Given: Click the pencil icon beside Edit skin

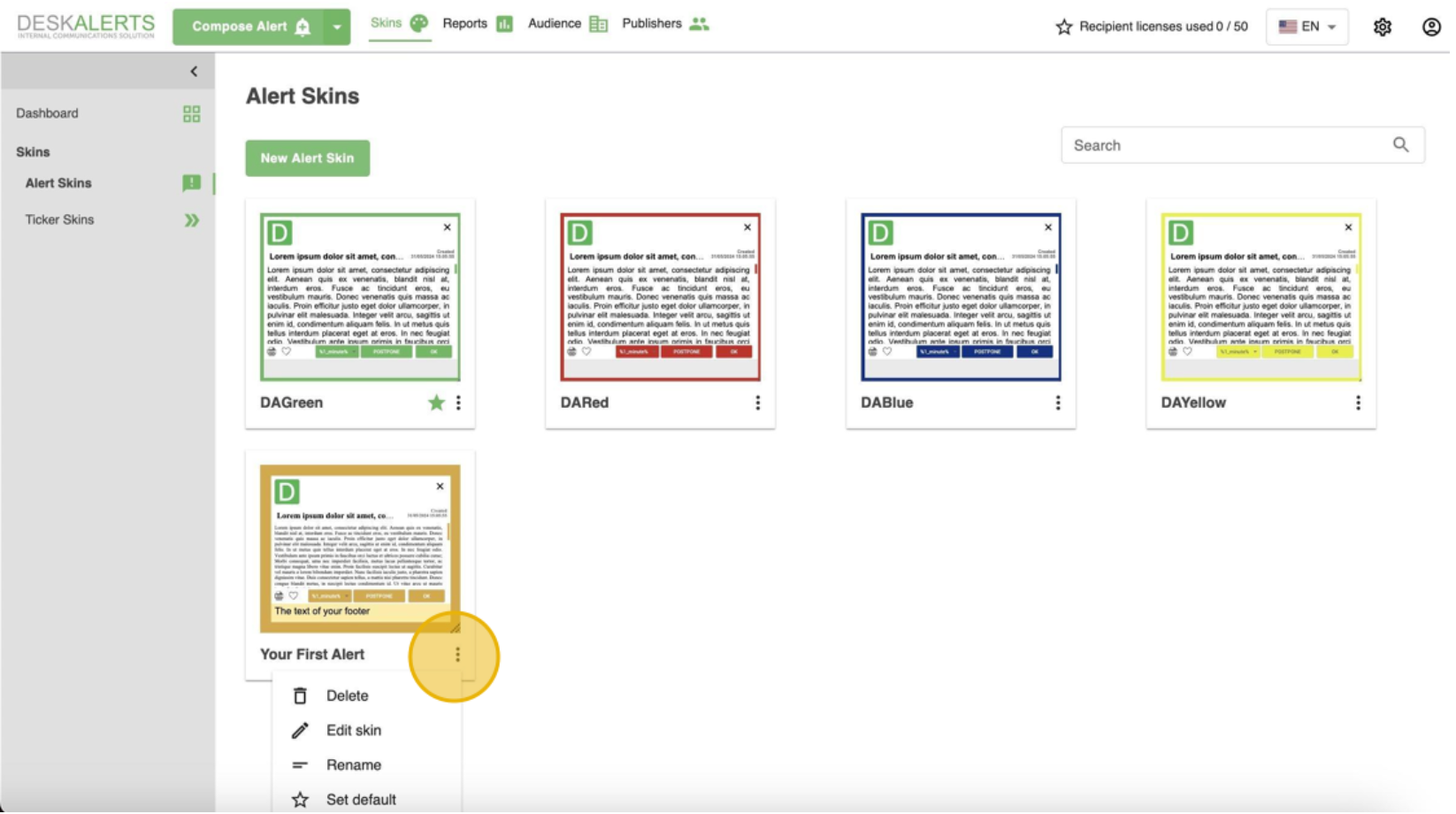Looking at the screenshot, I should tap(300, 731).
